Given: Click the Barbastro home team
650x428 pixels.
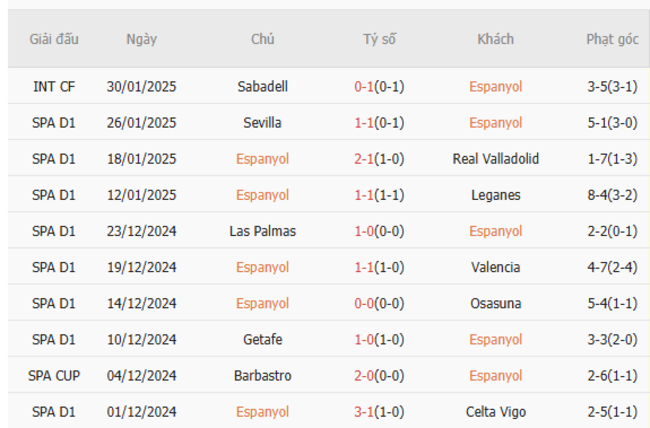Looking at the screenshot, I should (262, 375).
